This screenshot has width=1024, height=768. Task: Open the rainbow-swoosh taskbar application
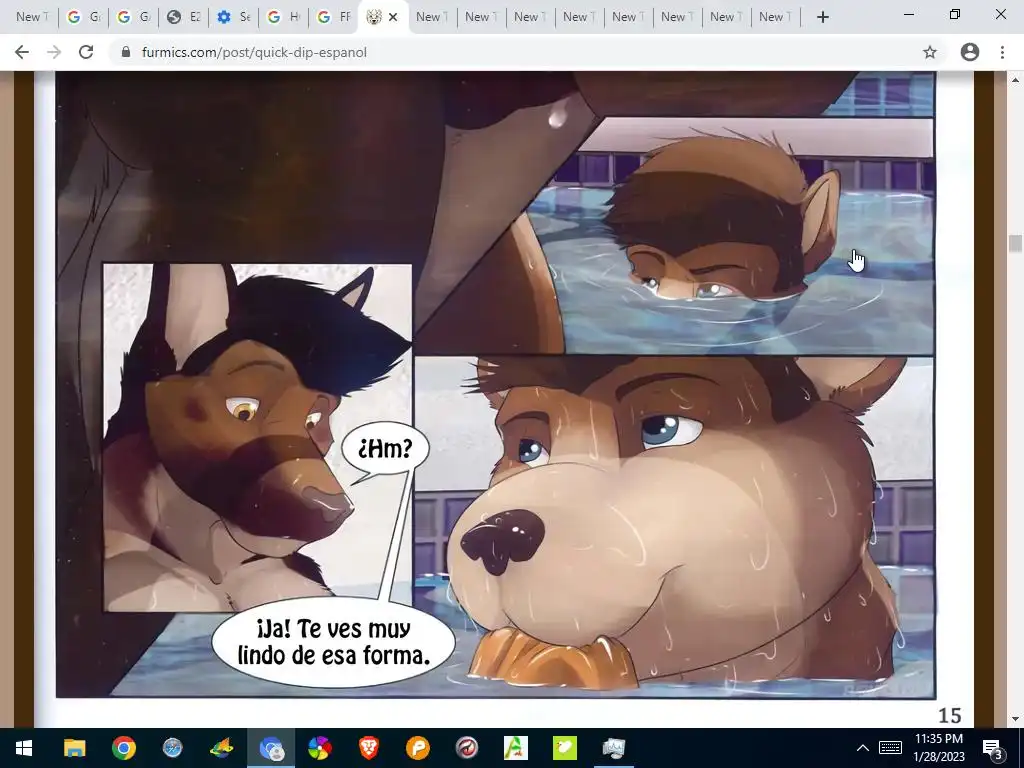click(221, 748)
